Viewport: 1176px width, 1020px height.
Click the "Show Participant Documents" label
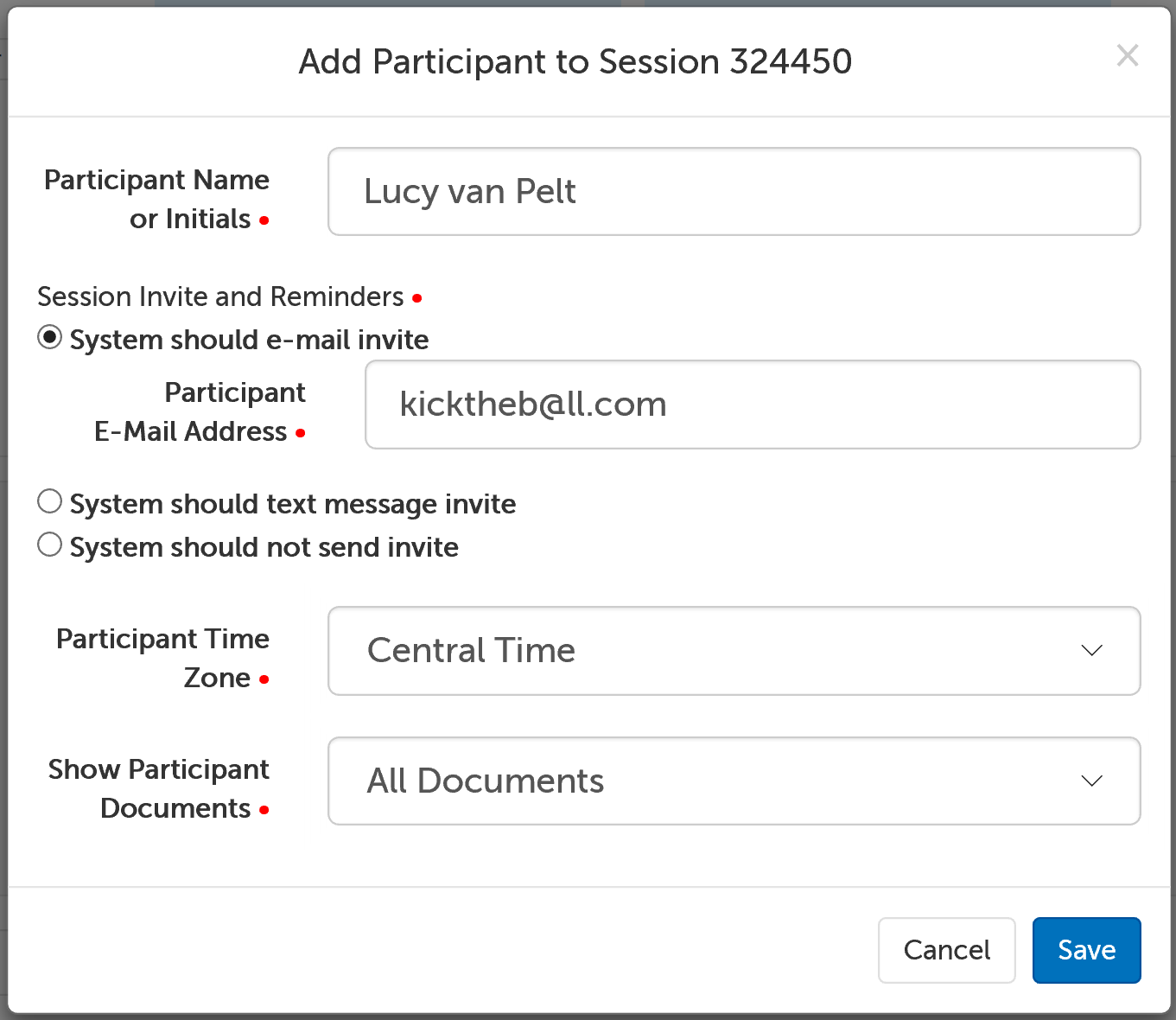tap(159, 788)
